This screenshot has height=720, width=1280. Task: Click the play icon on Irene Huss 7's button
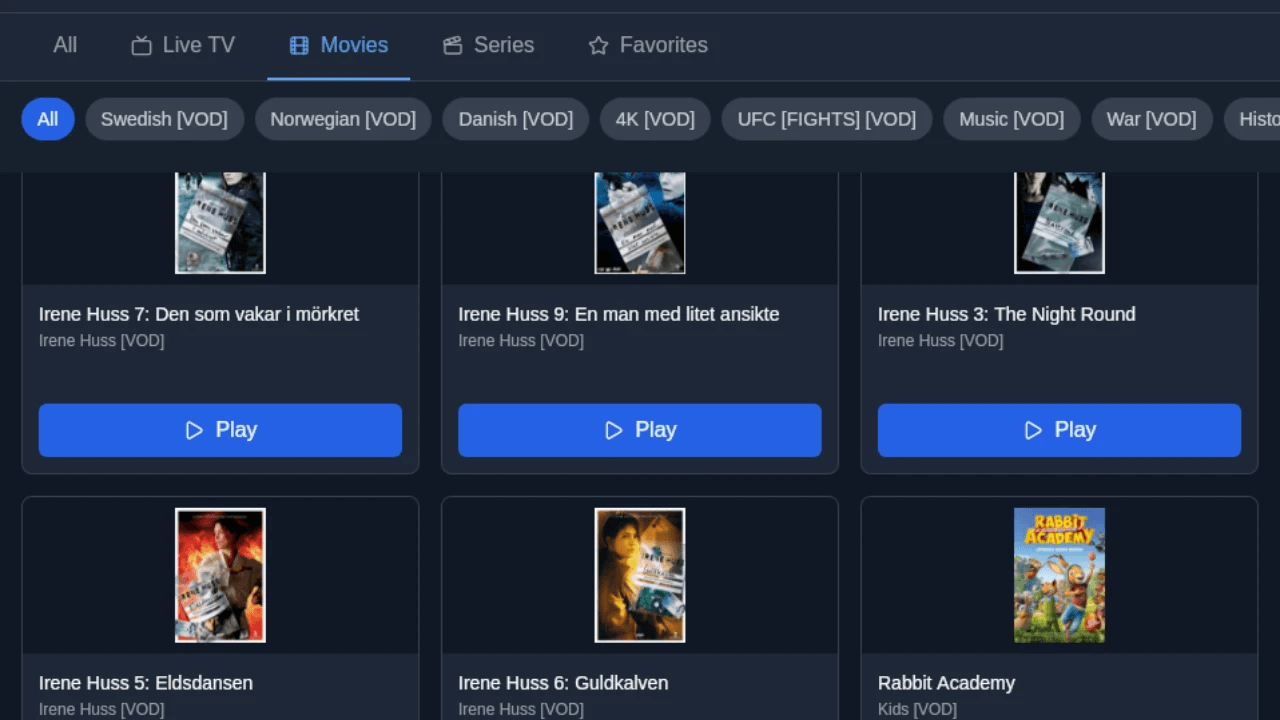(x=194, y=430)
